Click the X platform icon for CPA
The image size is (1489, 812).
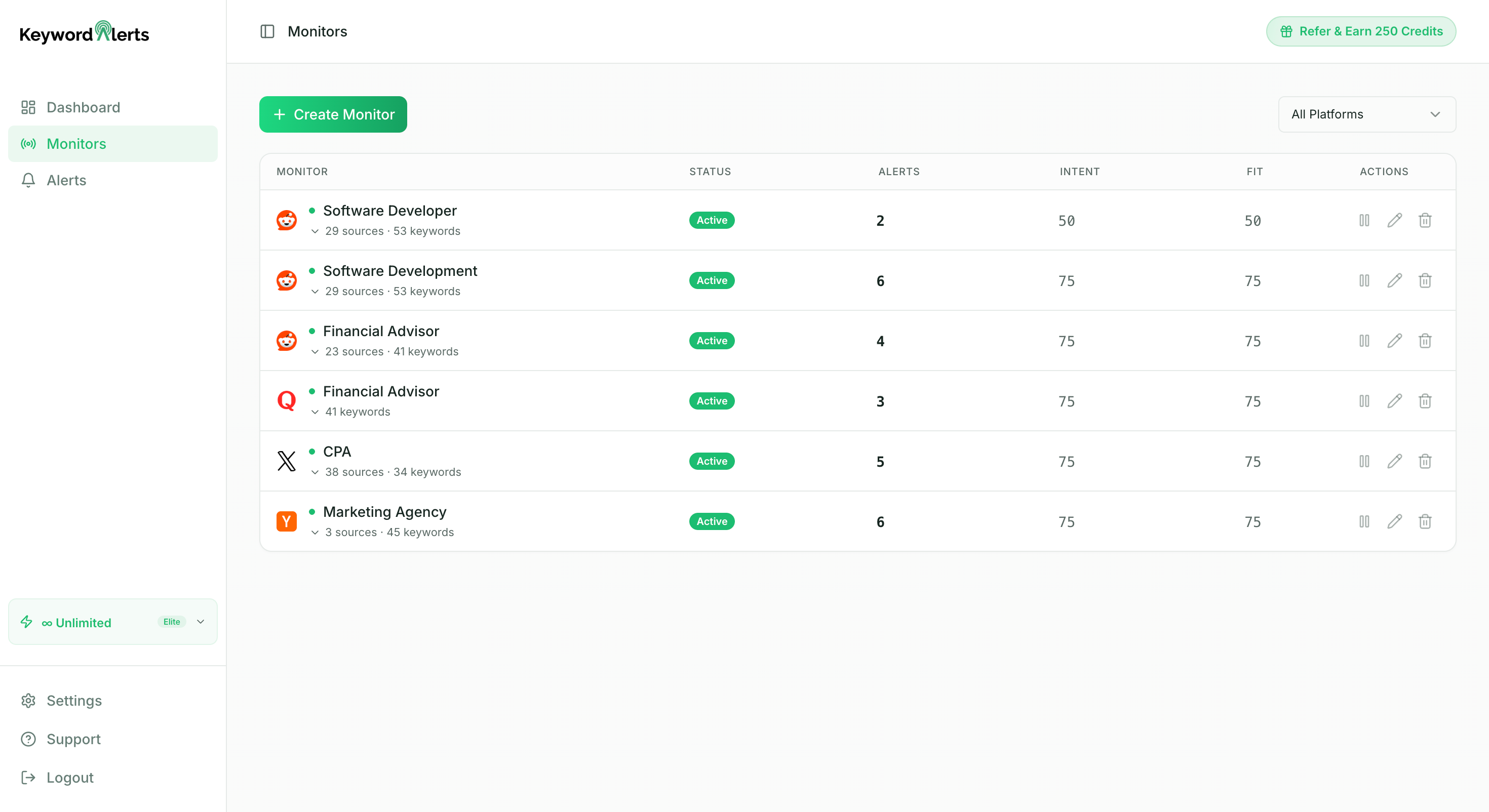pos(286,461)
